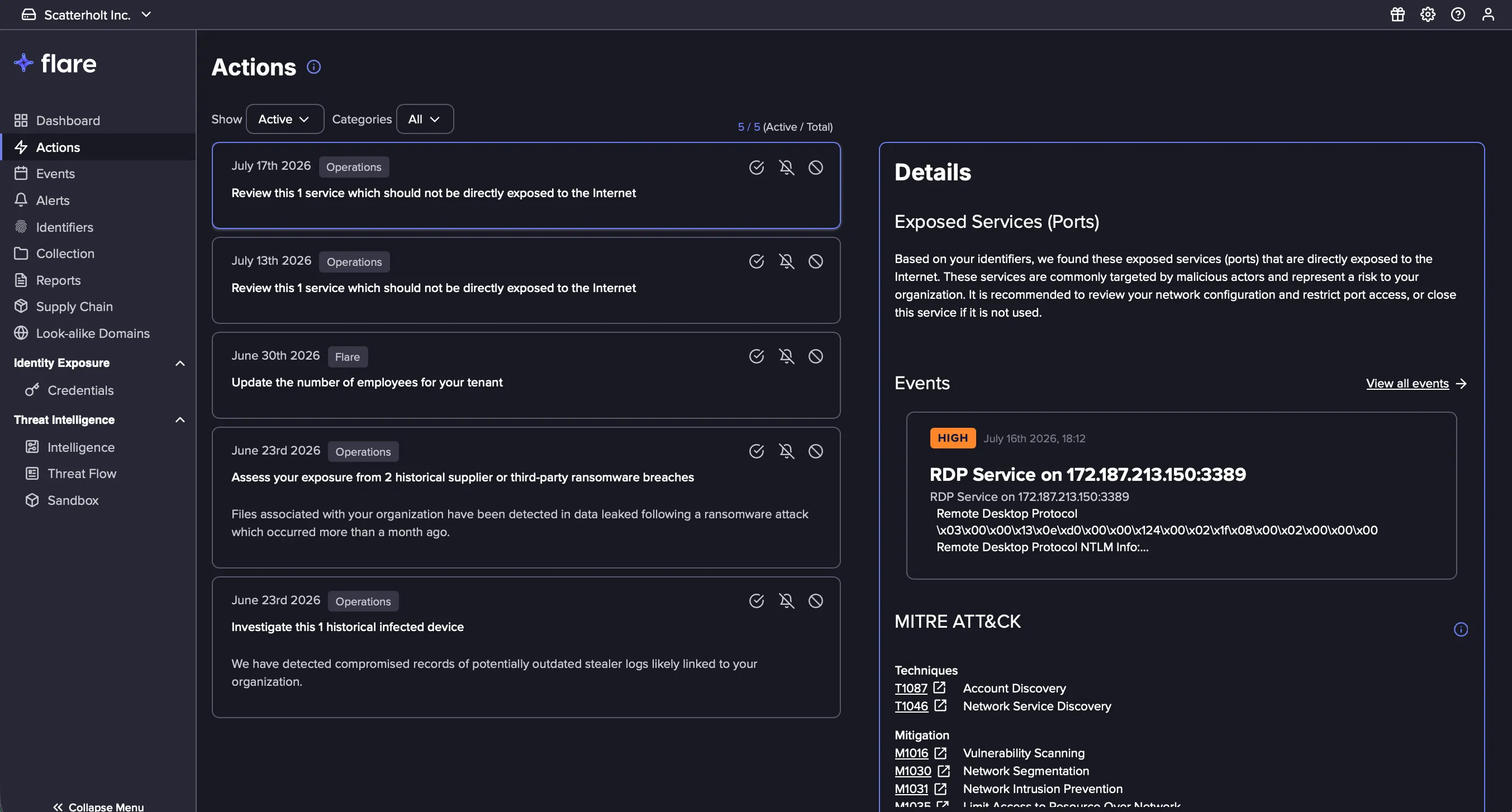
Task: Click View all events link
Action: pyautogui.click(x=1416, y=384)
